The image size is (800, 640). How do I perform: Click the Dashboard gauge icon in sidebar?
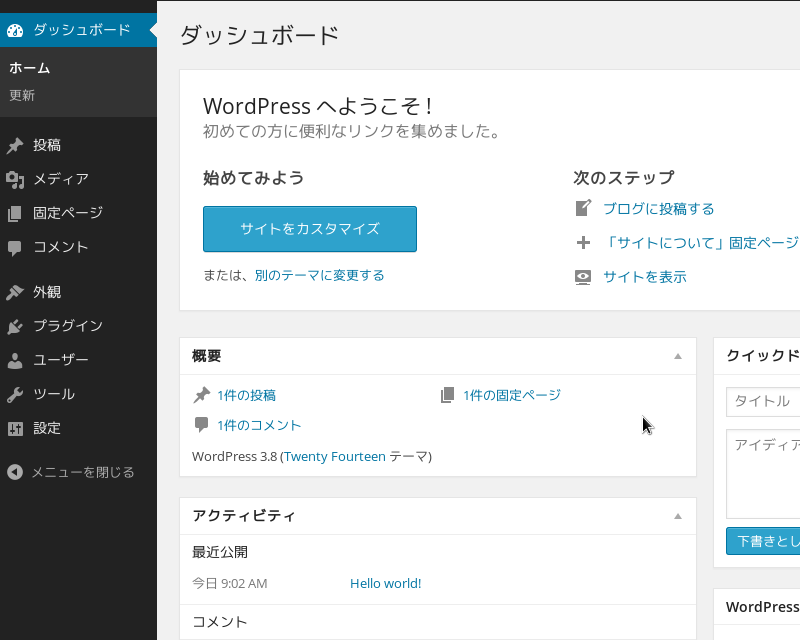[15, 30]
